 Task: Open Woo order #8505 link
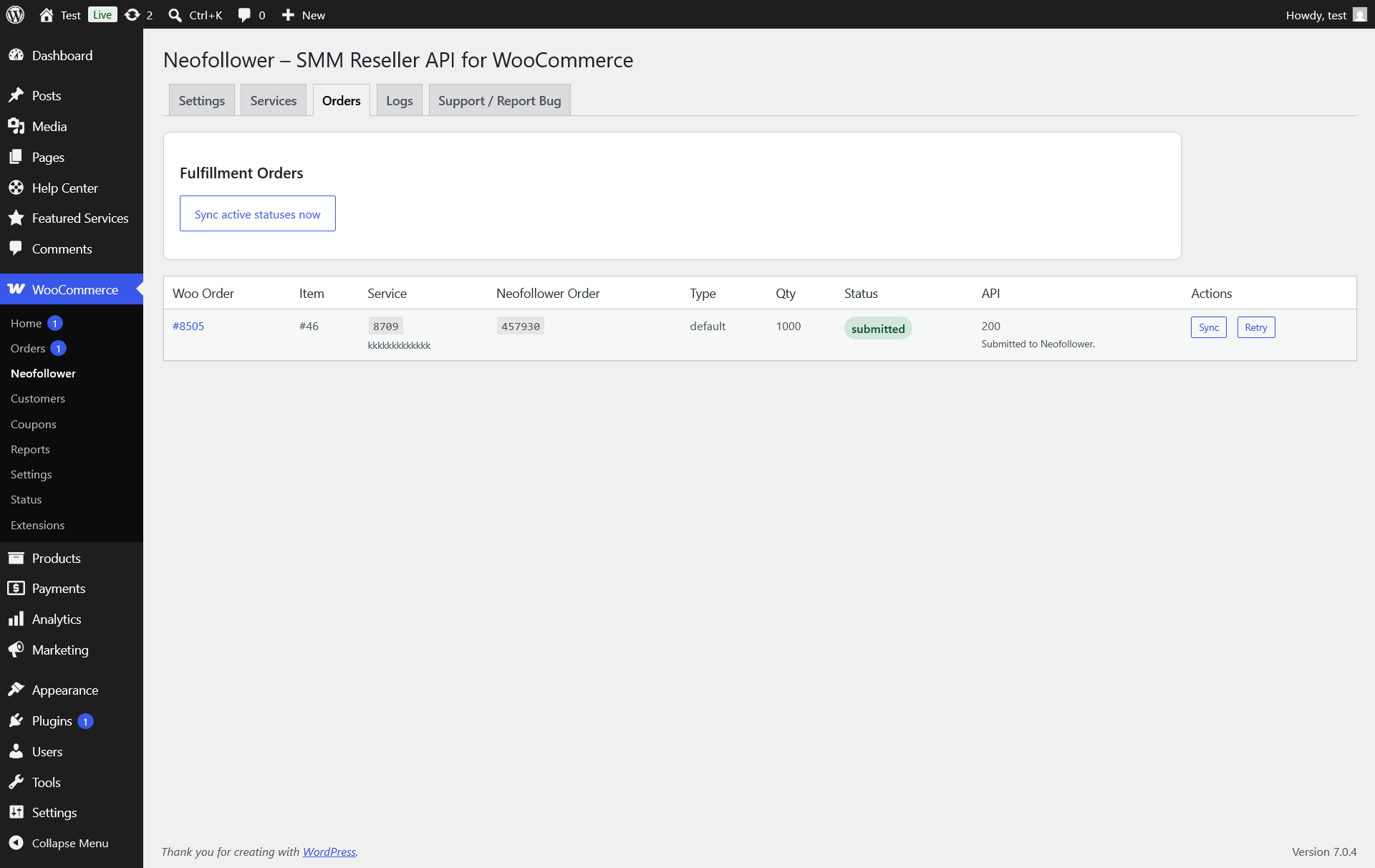pyautogui.click(x=188, y=326)
